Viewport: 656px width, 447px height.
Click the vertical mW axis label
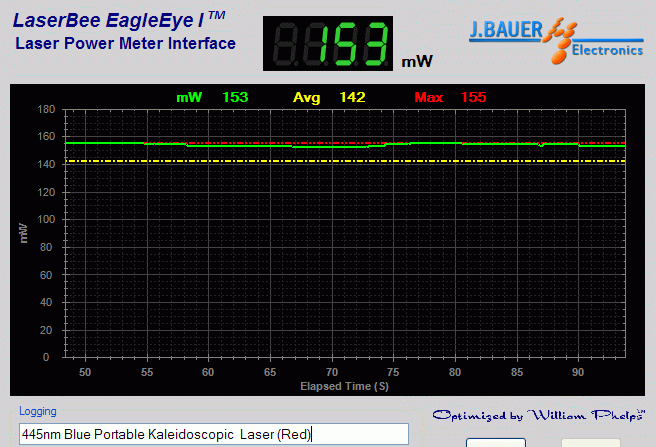coord(23,233)
